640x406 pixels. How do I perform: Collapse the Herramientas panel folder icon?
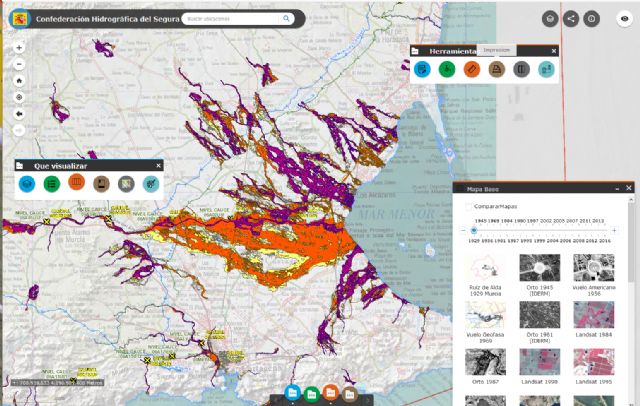tap(416, 52)
